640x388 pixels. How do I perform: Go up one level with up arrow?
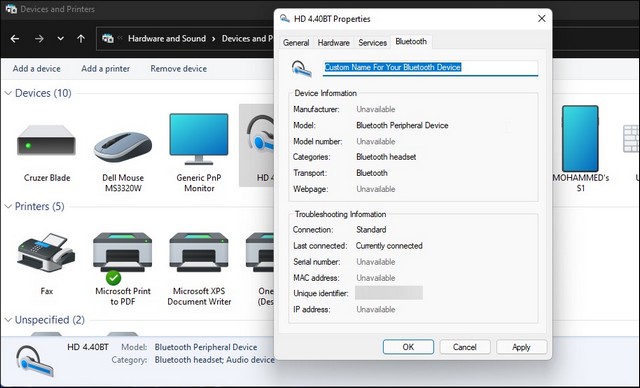click(81, 39)
